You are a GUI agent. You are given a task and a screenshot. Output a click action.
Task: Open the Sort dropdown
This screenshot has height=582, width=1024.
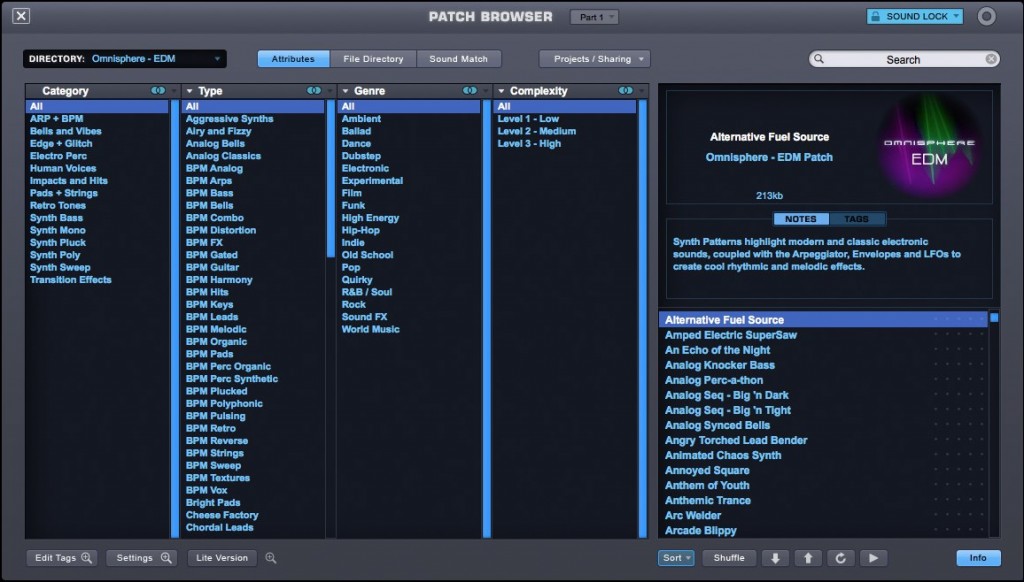pos(676,558)
